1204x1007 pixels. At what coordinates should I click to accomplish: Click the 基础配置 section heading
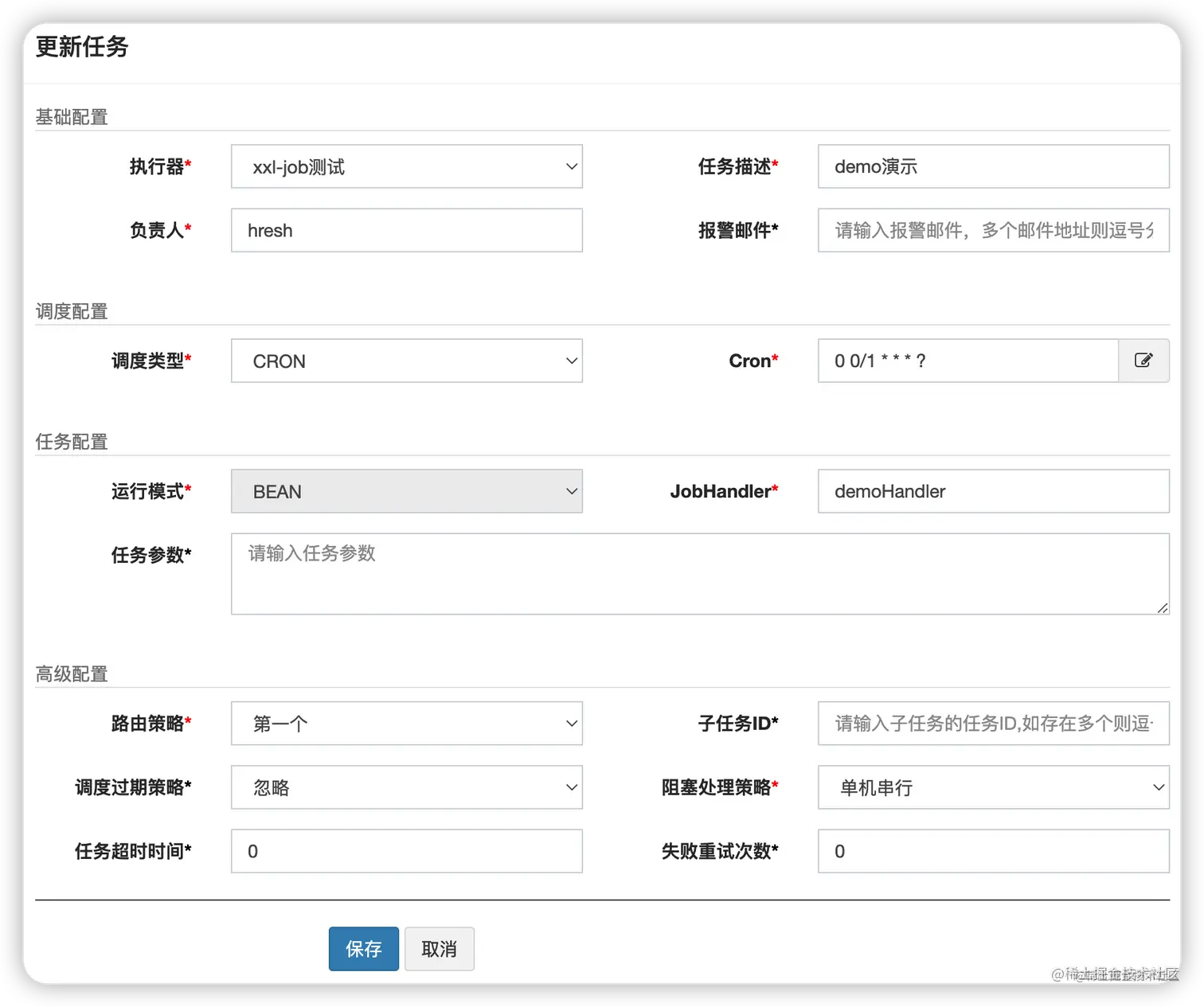[x=72, y=117]
